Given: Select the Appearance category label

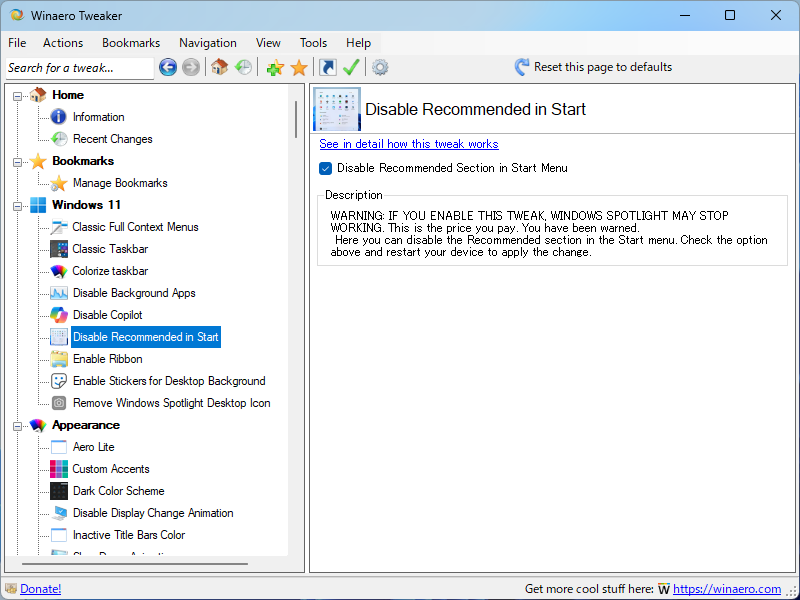Looking at the screenshot, I should (x=86, y=425).
